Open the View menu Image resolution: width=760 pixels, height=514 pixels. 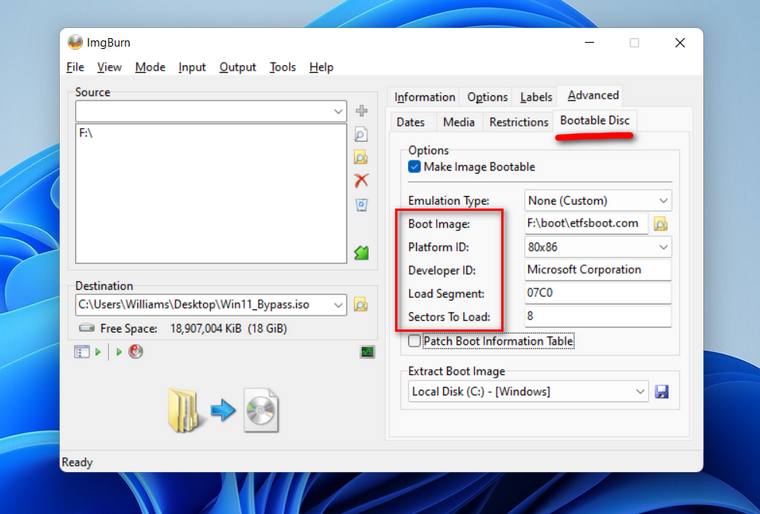[x=109, y=67]
